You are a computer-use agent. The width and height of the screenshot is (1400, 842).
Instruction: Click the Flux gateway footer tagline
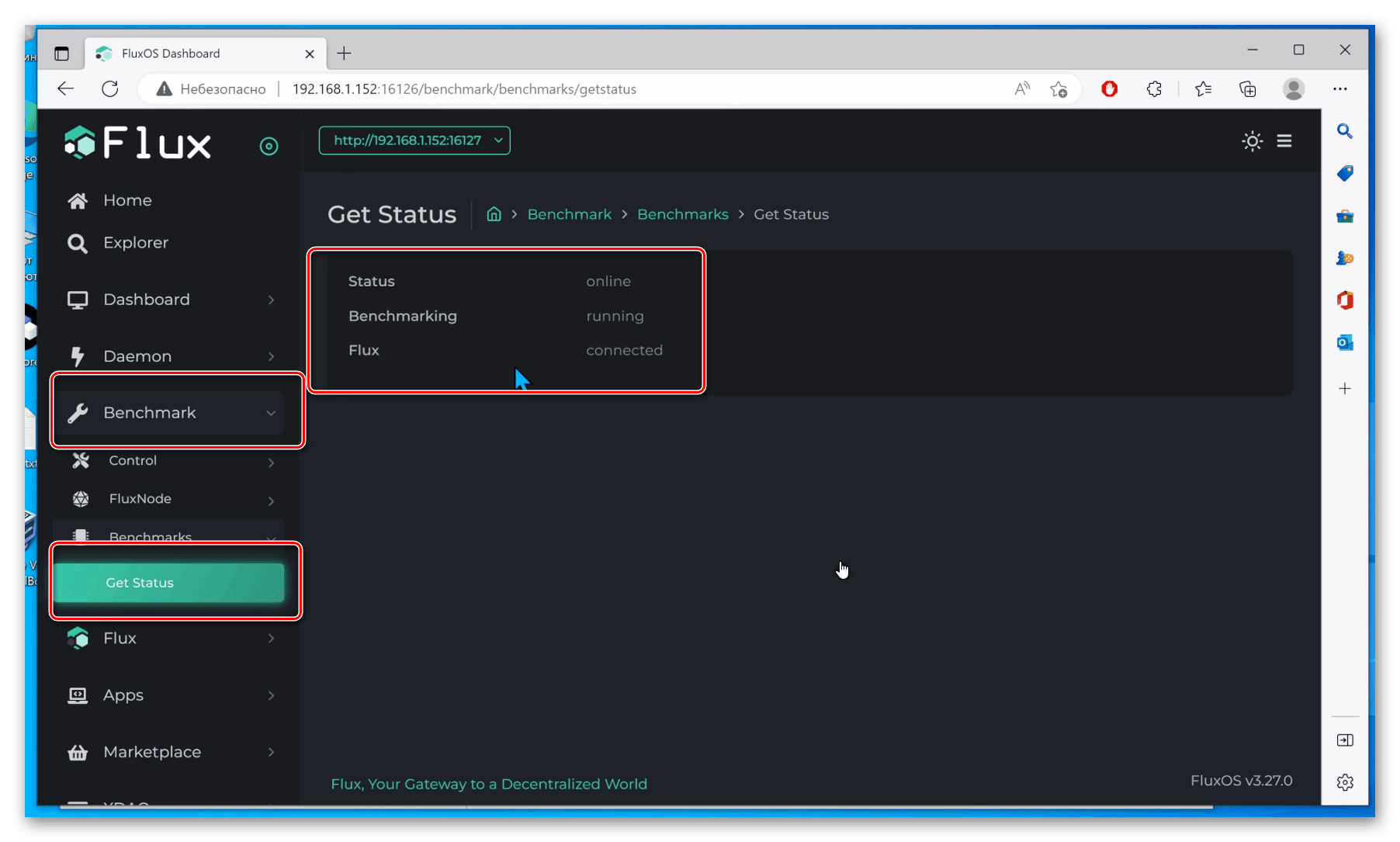coord(489,785)
